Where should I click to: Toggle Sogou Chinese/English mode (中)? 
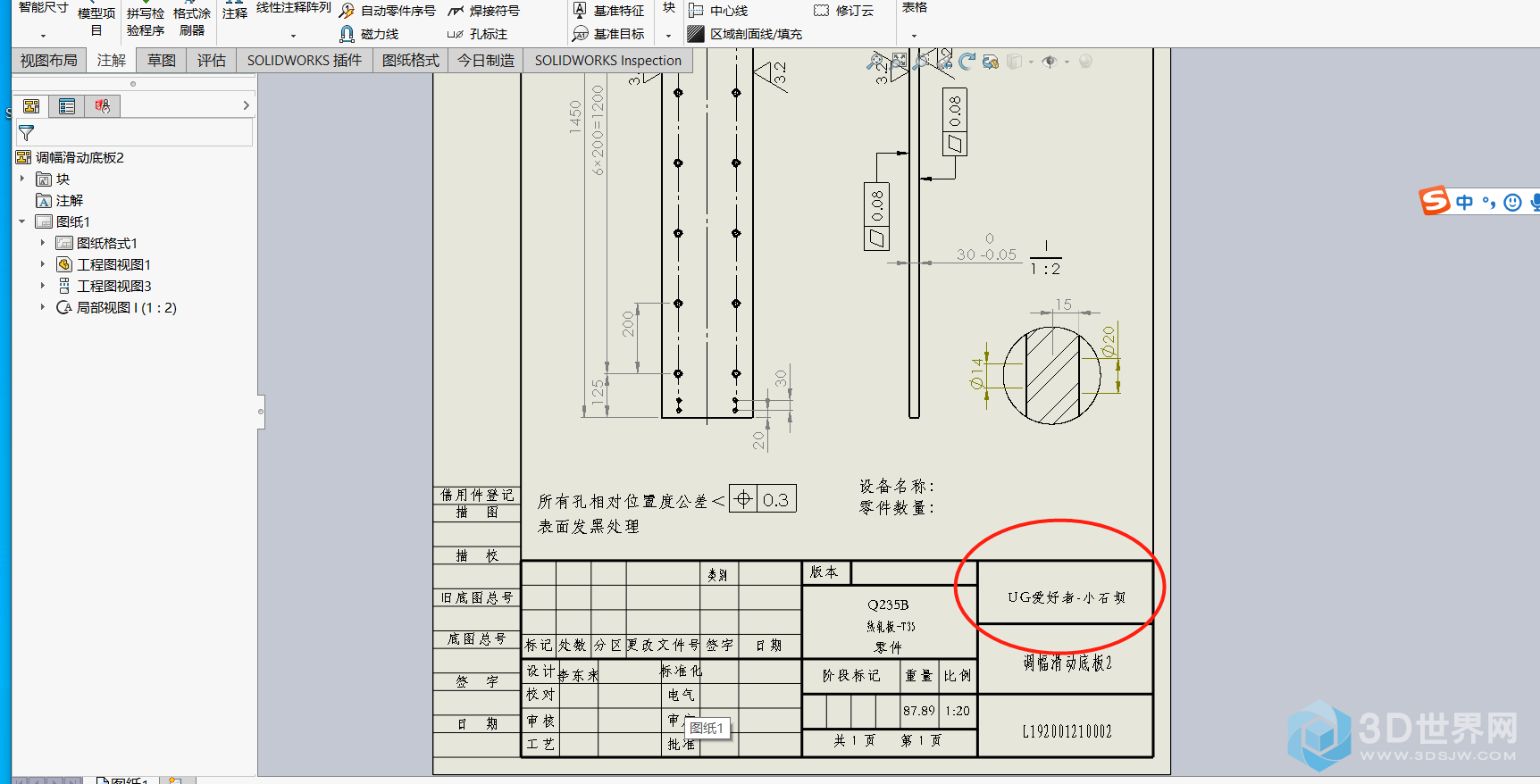(1464, 203)
